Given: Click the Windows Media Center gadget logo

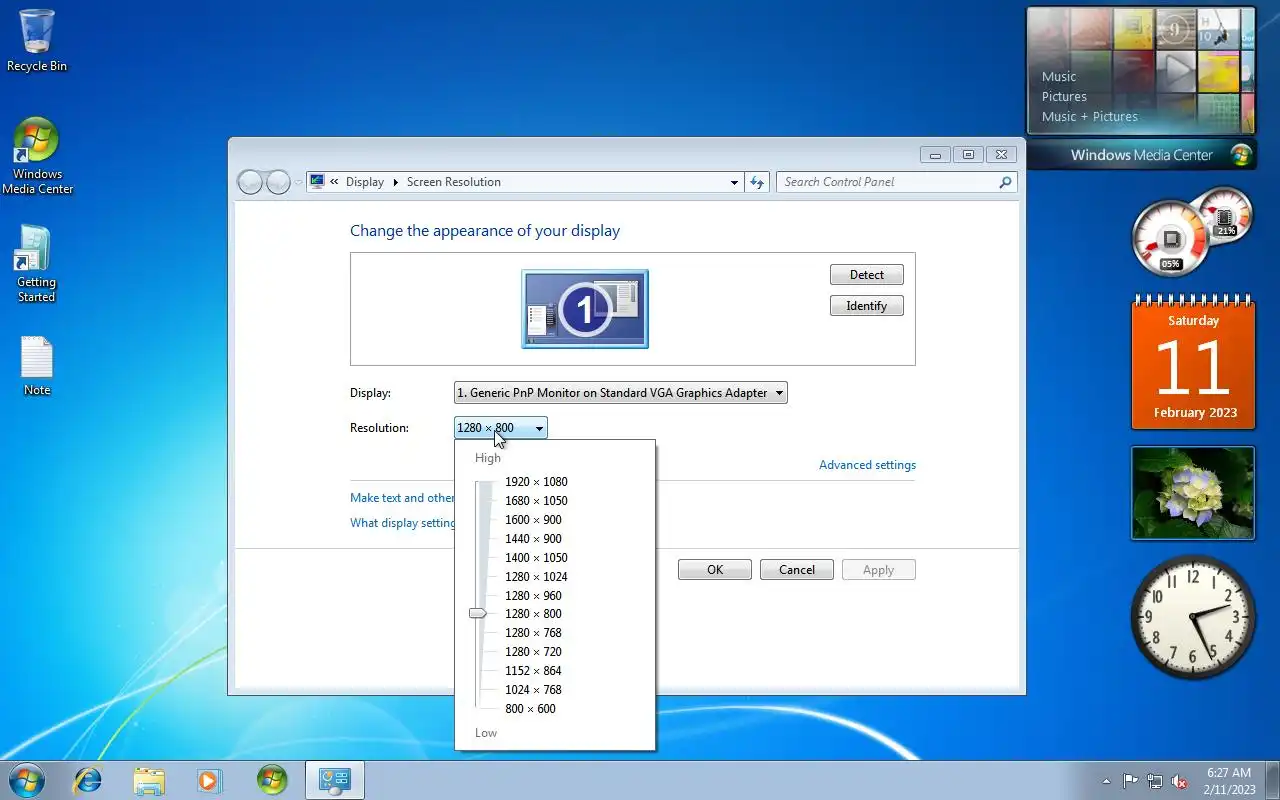Looking at the screenshot, I should (1241, 155).
